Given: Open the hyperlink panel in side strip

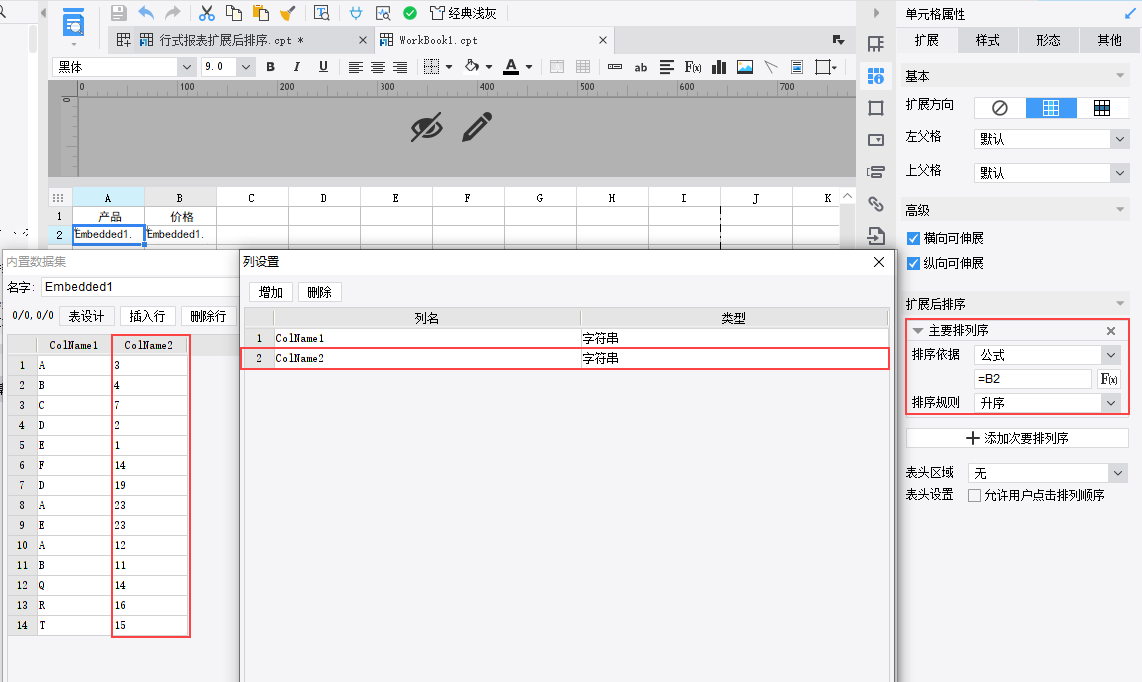Looking at the screenshot, I should tap(876, 204).
